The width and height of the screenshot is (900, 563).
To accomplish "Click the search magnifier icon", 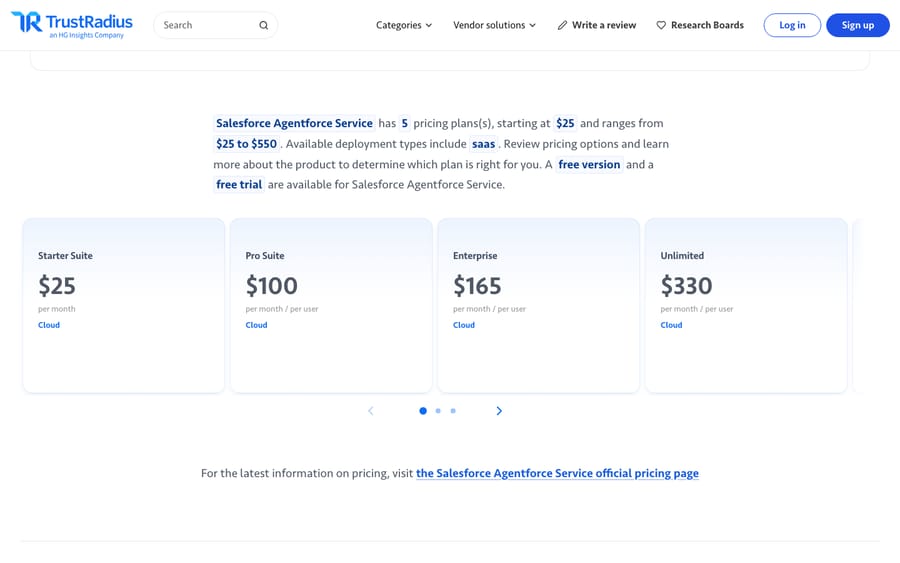I will click(x=263, y=25).
